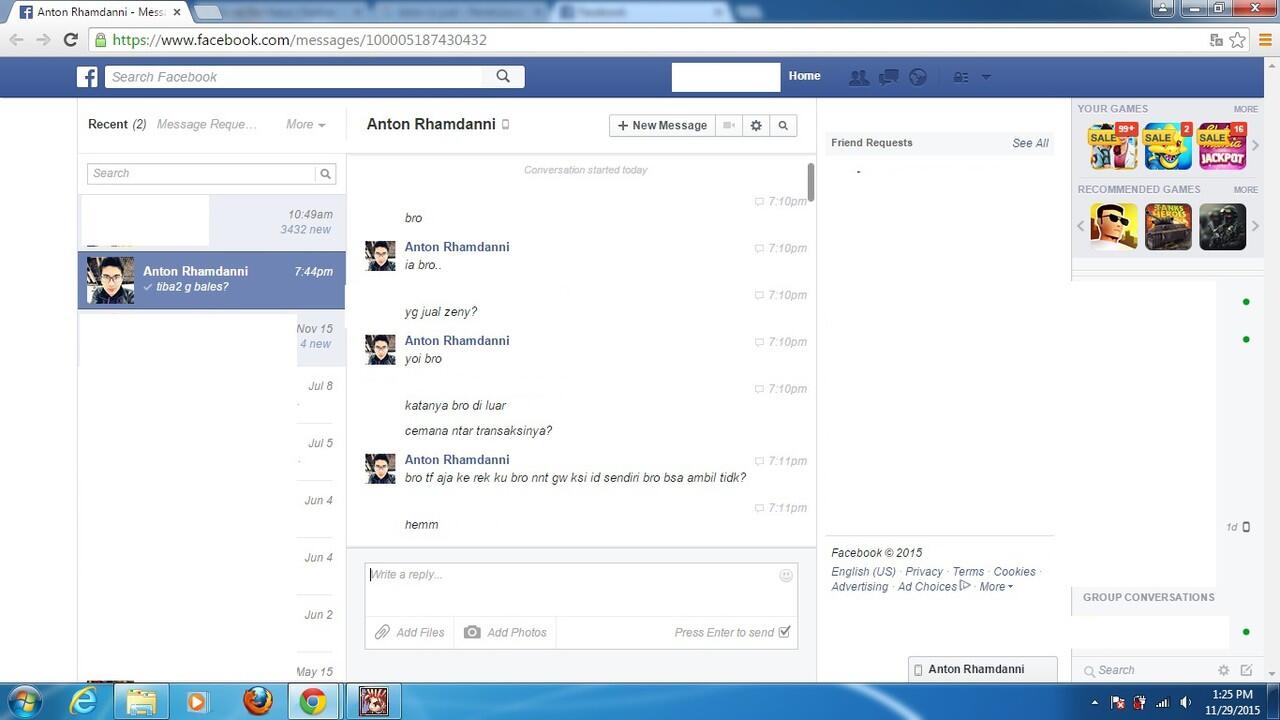Viewport: 1280px width, 720px height.
Task: Open the soldier recommended game icon
Action: [1222, 227]
